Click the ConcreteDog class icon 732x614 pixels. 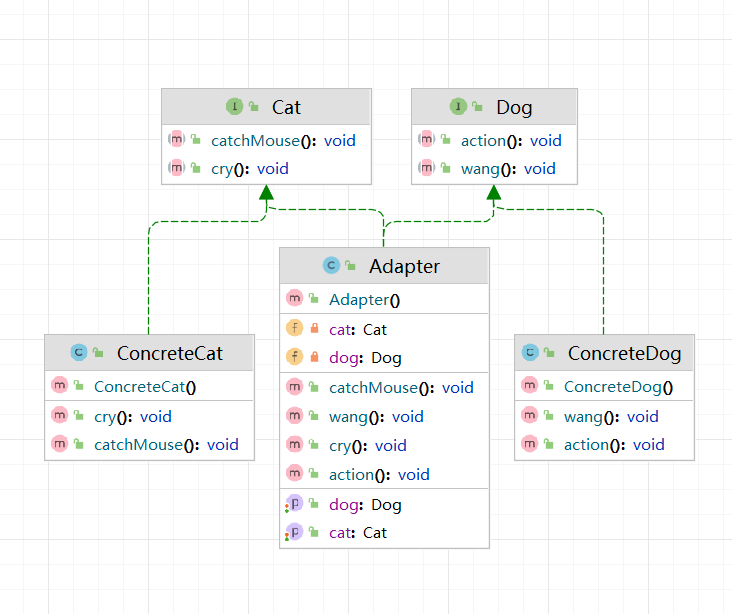530,352
